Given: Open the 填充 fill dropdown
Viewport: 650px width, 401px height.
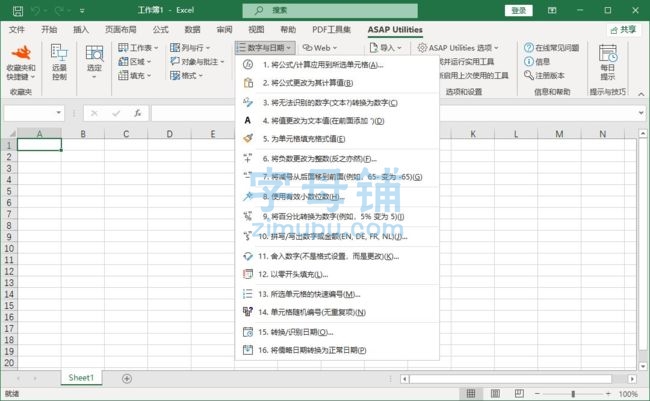Looking at the screenshot, I should coord(135,75).
